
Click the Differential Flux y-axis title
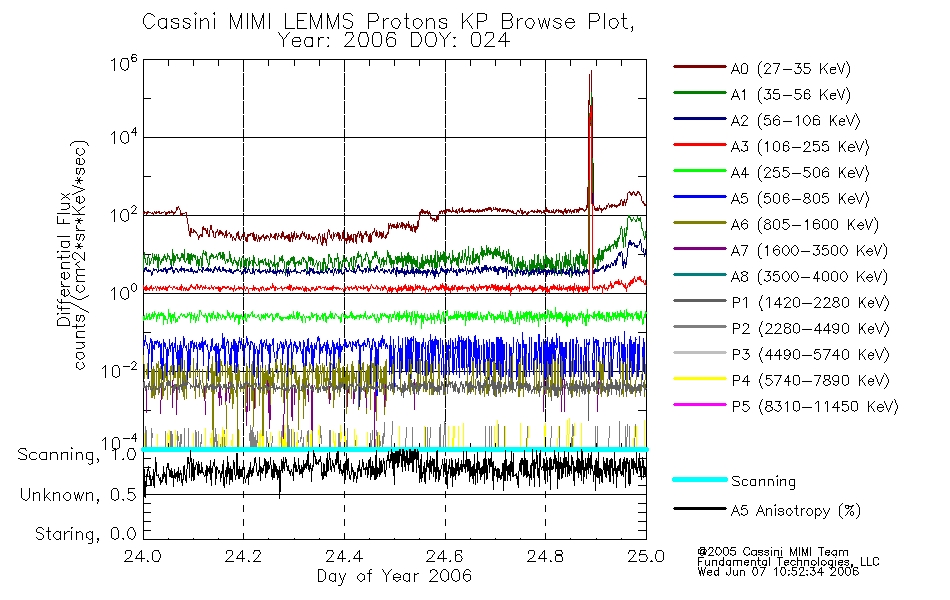(64, 261)
